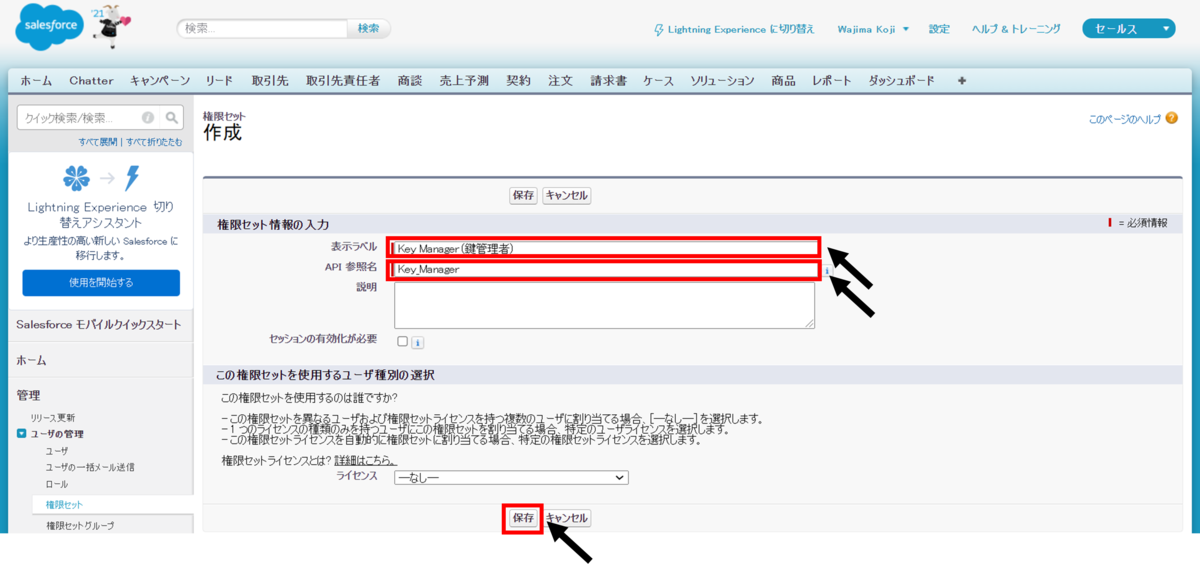Click the bottom 保存 button
The height and width of the screenshot is (564, 1200).
pyautogui.click(x=523, y=518)
